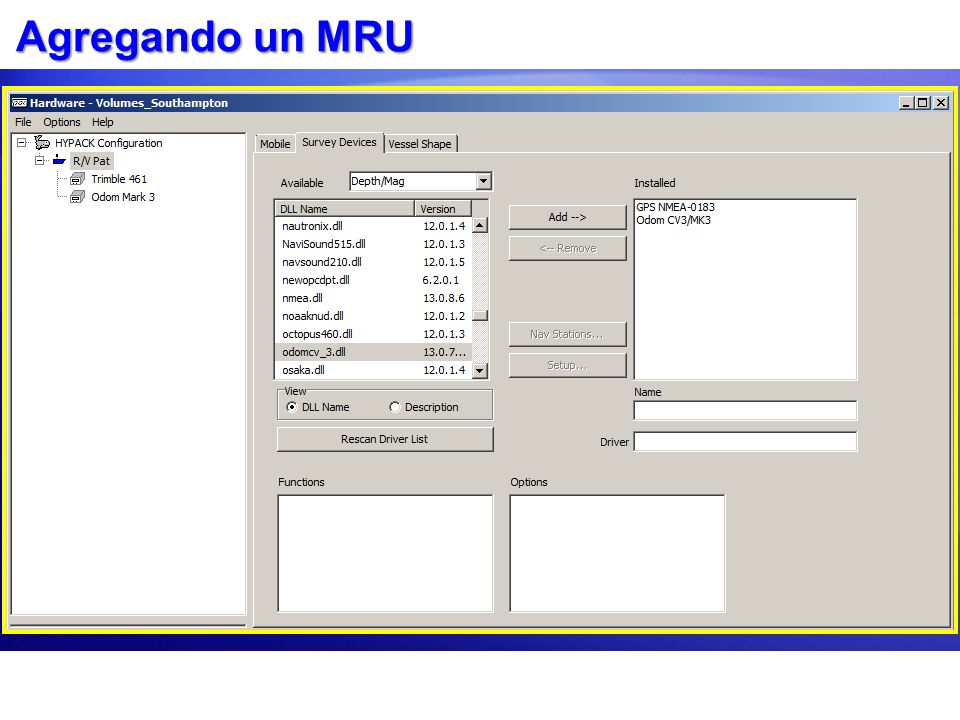This screenshot has width=960, height=720.
Task: Click the R/V Pat vessel icon
Action: [x=59, y=160]
